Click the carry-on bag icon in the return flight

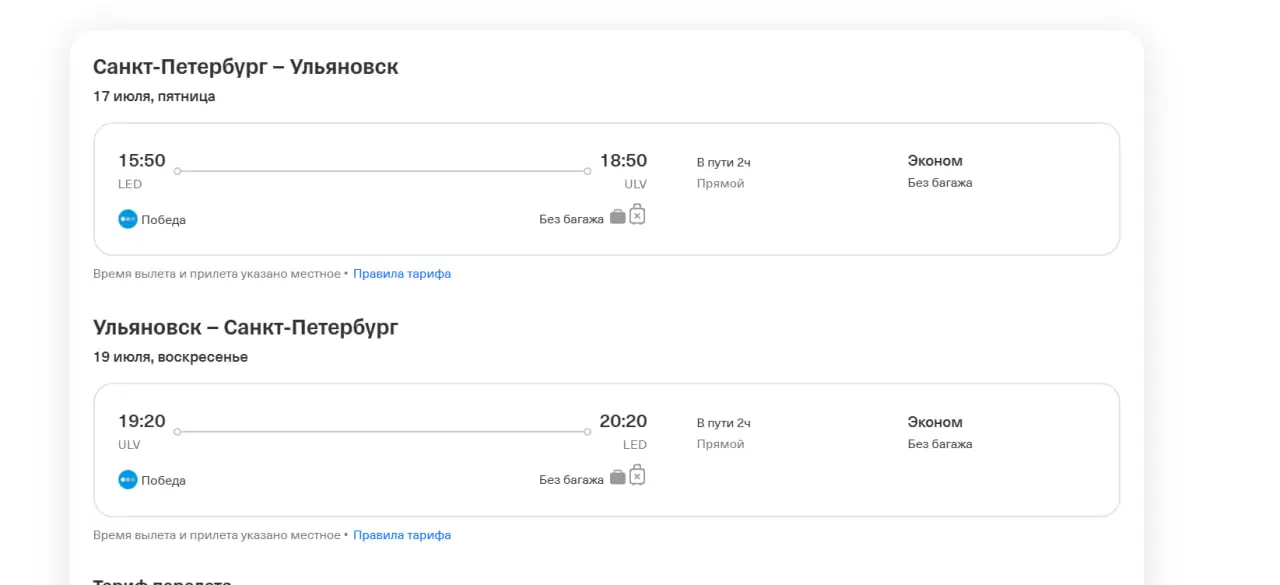pos(618,477)
